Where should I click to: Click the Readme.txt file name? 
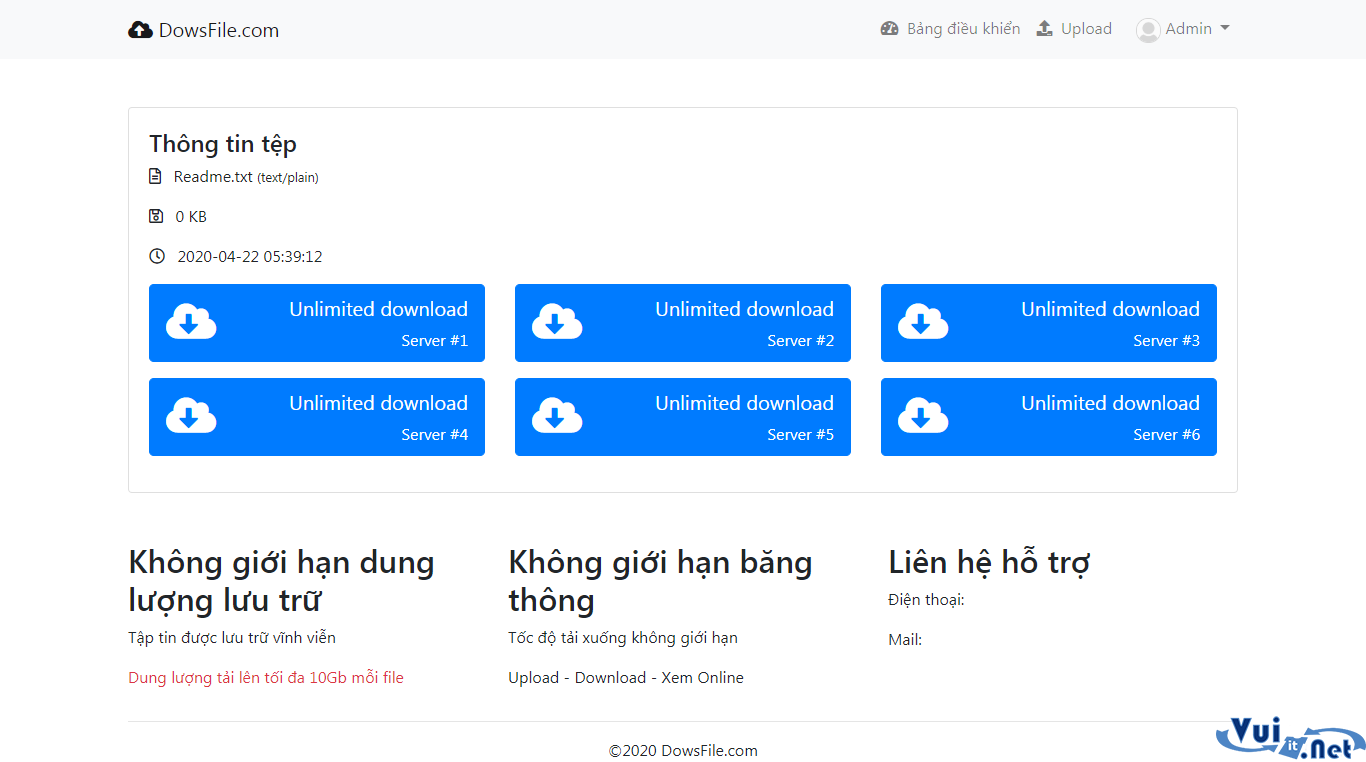pyautogui.click(x=213, y=177)
